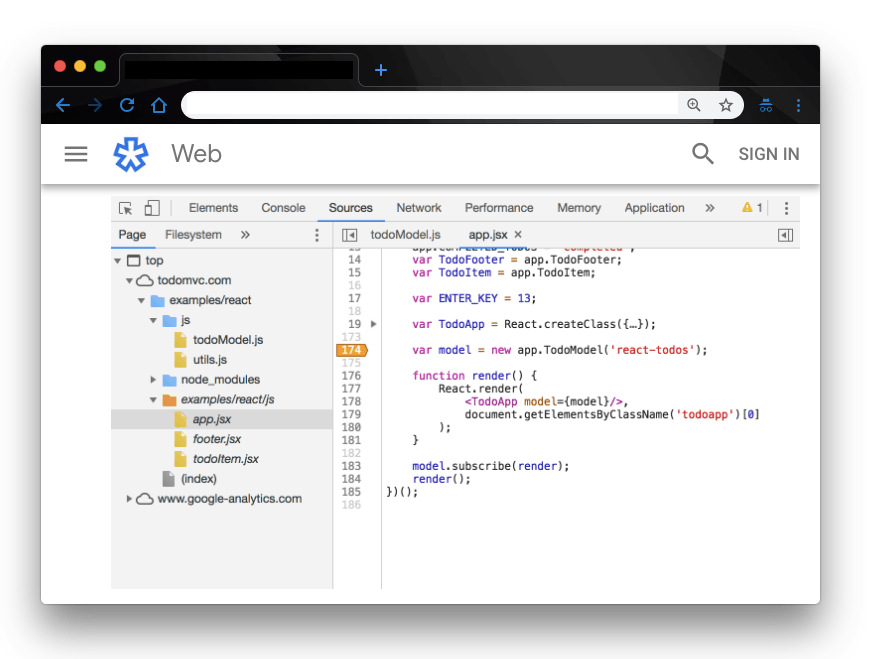This screenshot has height=659, width=871.
Task: Set a breakpoint on line 183
Action: coord(351,466)
